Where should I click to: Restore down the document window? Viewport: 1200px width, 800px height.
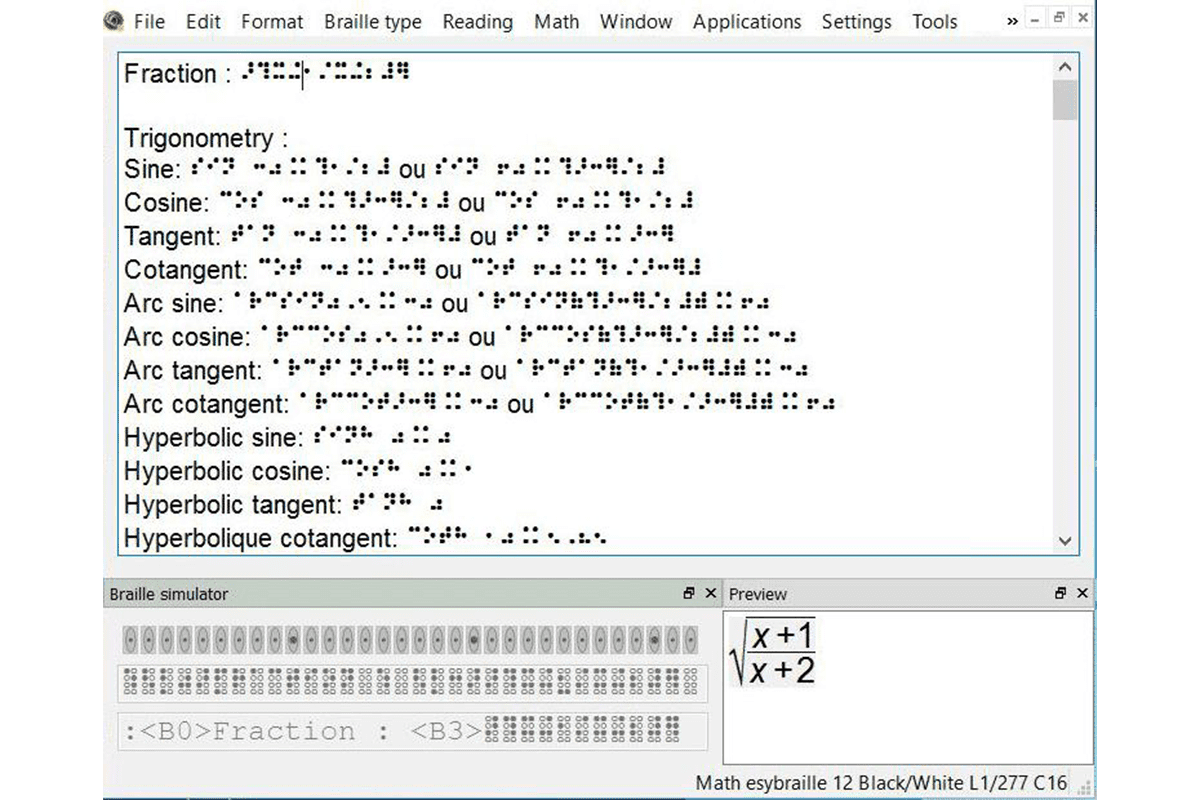(1059, 20)
